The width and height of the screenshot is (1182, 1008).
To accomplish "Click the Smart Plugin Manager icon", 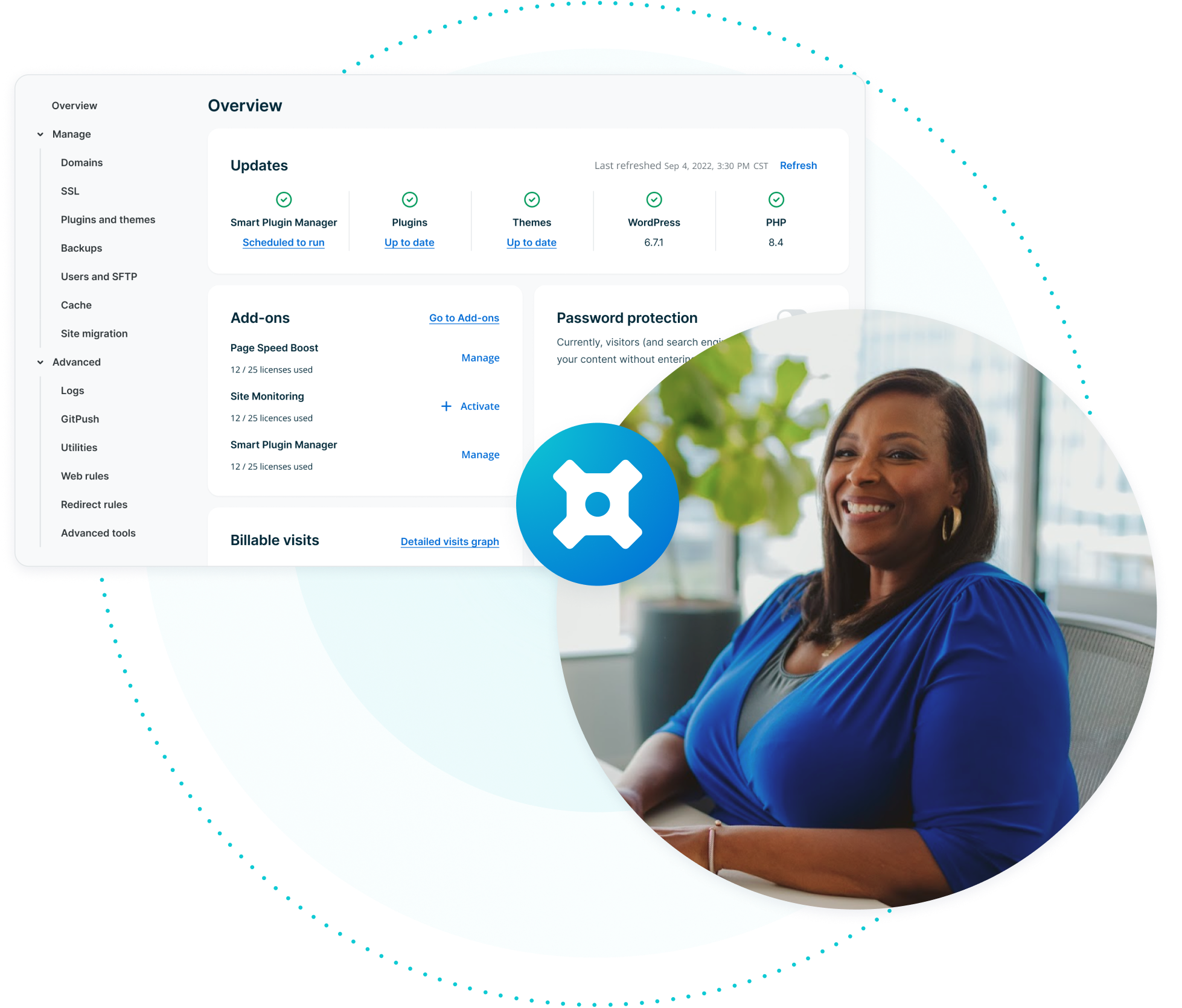I will pyautogui.click(x=287, y=200).
